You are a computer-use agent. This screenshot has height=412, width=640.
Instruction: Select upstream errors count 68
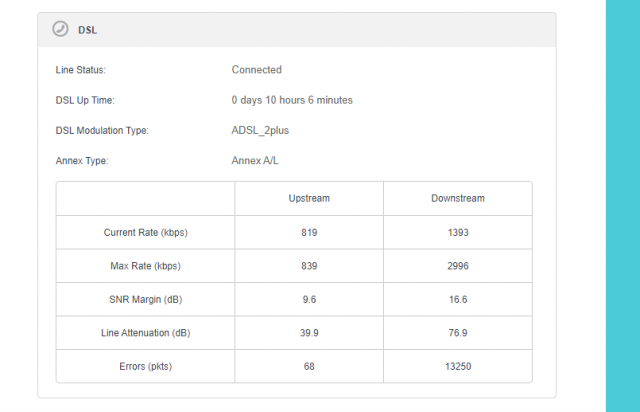[x=309, y=366]
